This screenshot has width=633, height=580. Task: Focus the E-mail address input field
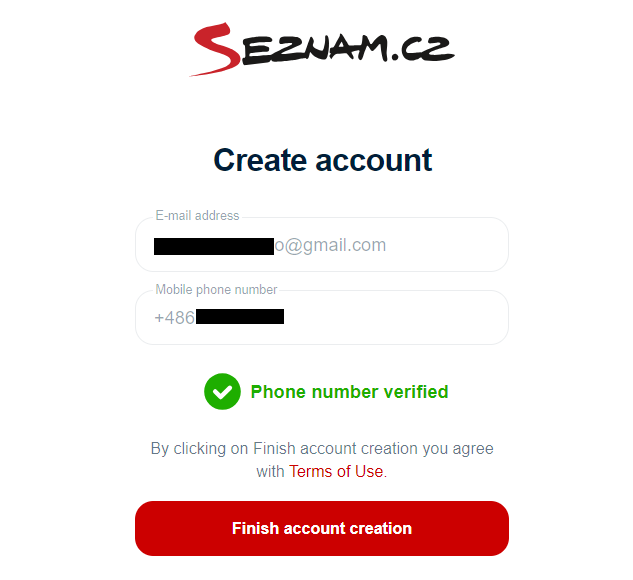coord(322,245)
